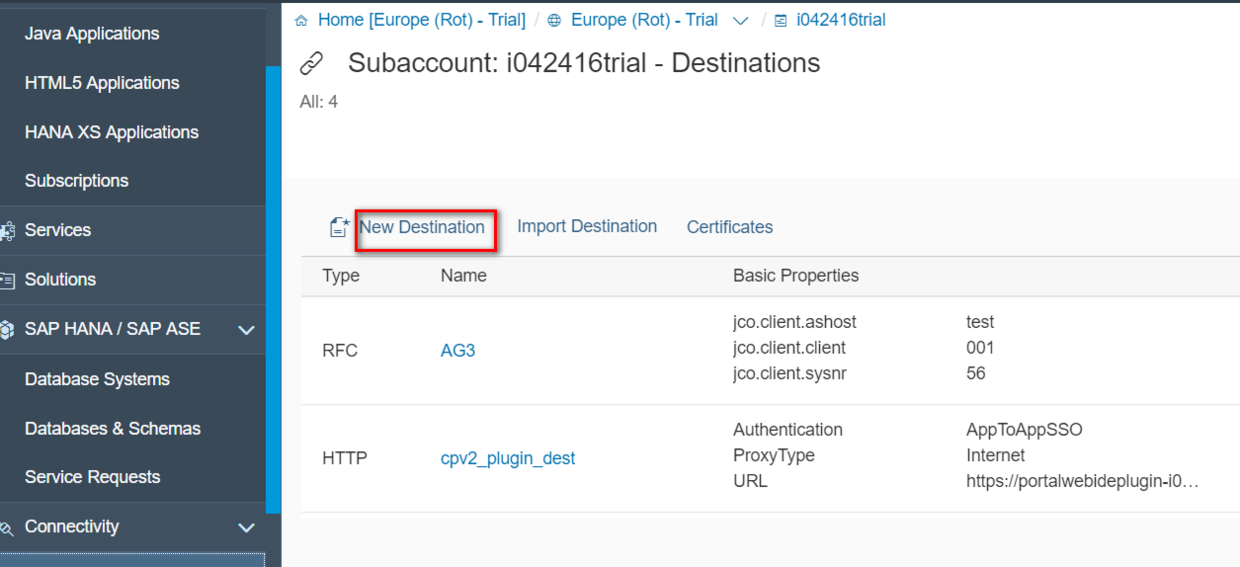Select Databases & Schemas in navigation
The height and width of the screenshot is (567, 1240).
pos(113,428)
